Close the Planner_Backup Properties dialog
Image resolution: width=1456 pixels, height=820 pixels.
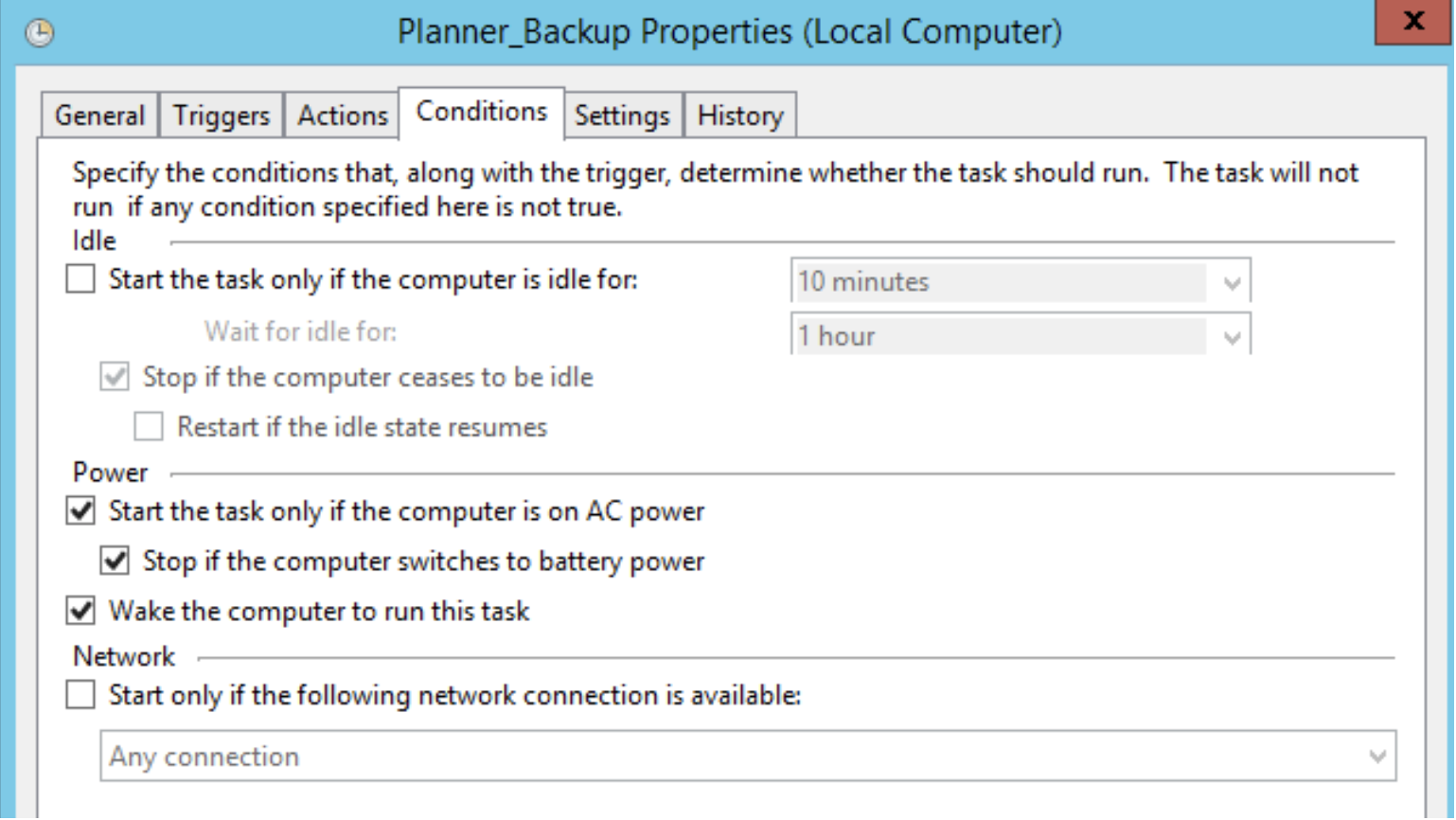coord(1413,21)
